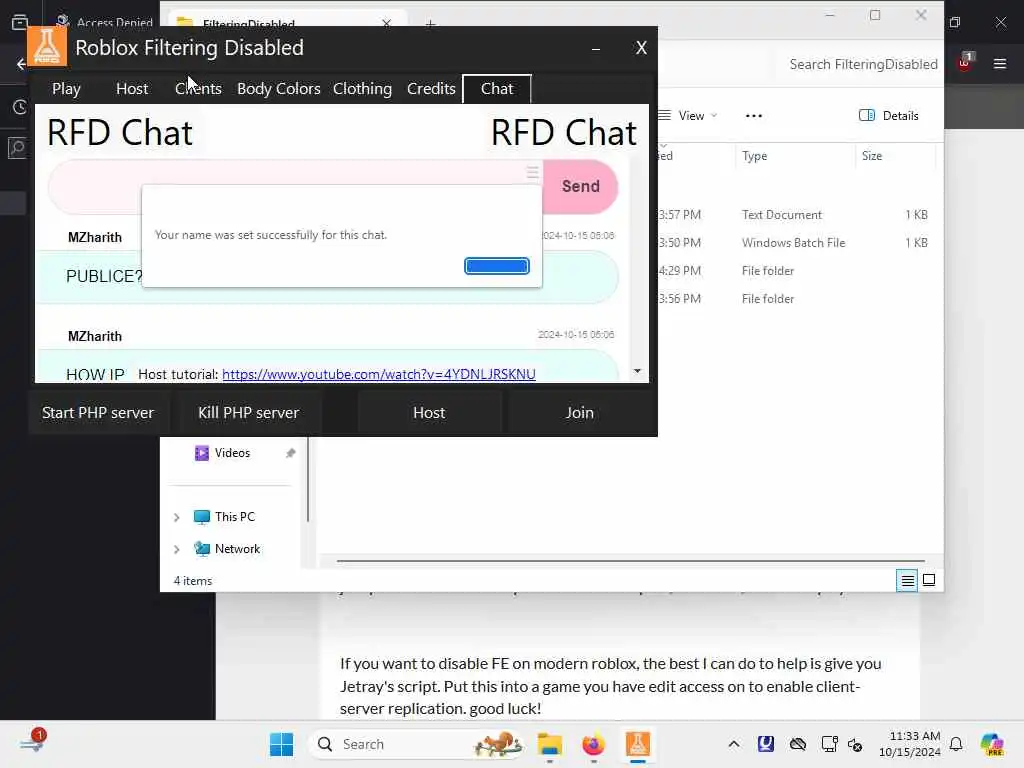Click the taskbar Search box
Image resolution: width=1024 pixels, height=768 pixels.
(x=417, y=744)
